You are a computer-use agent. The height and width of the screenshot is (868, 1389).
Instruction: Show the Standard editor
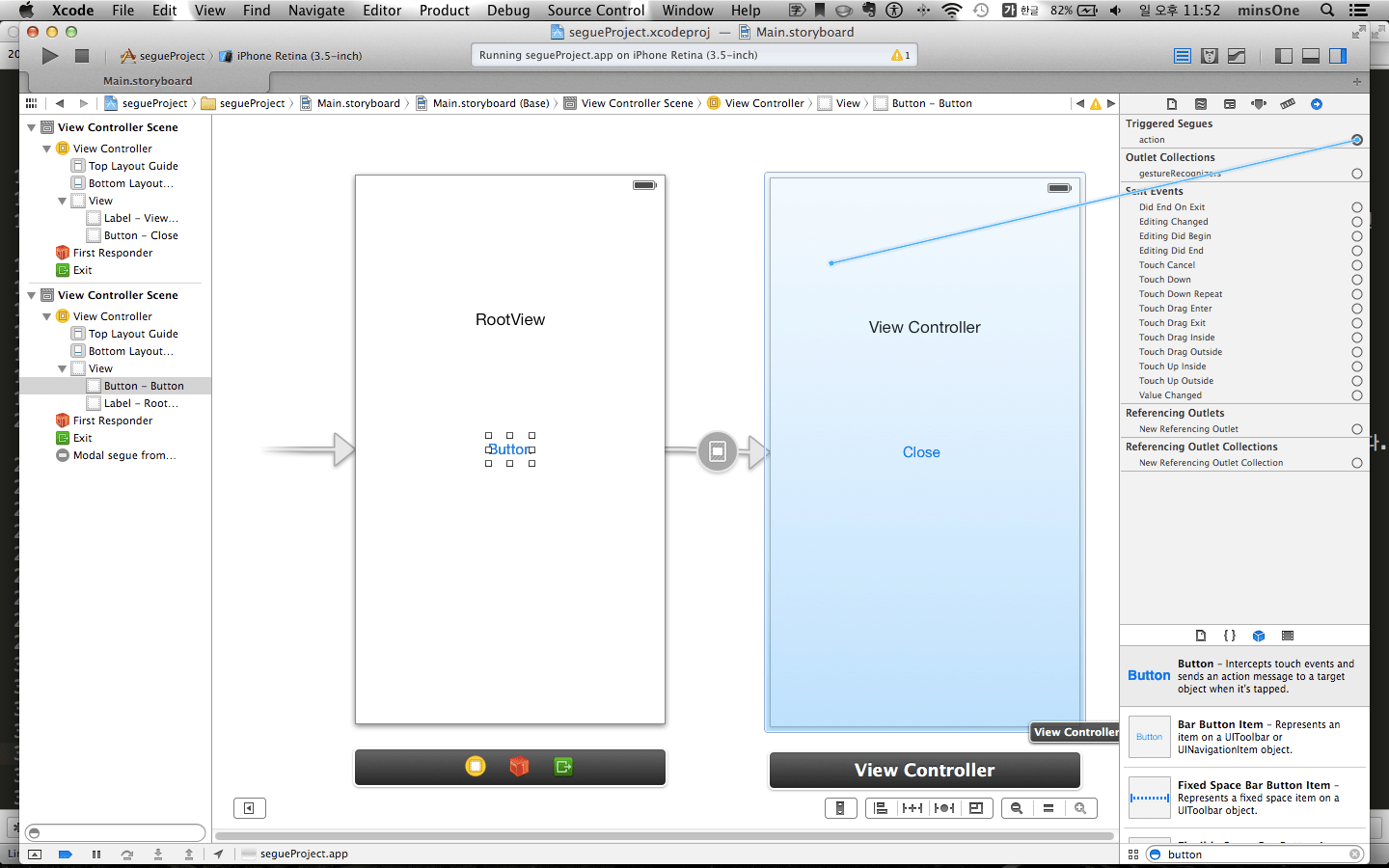[1183, 56]
